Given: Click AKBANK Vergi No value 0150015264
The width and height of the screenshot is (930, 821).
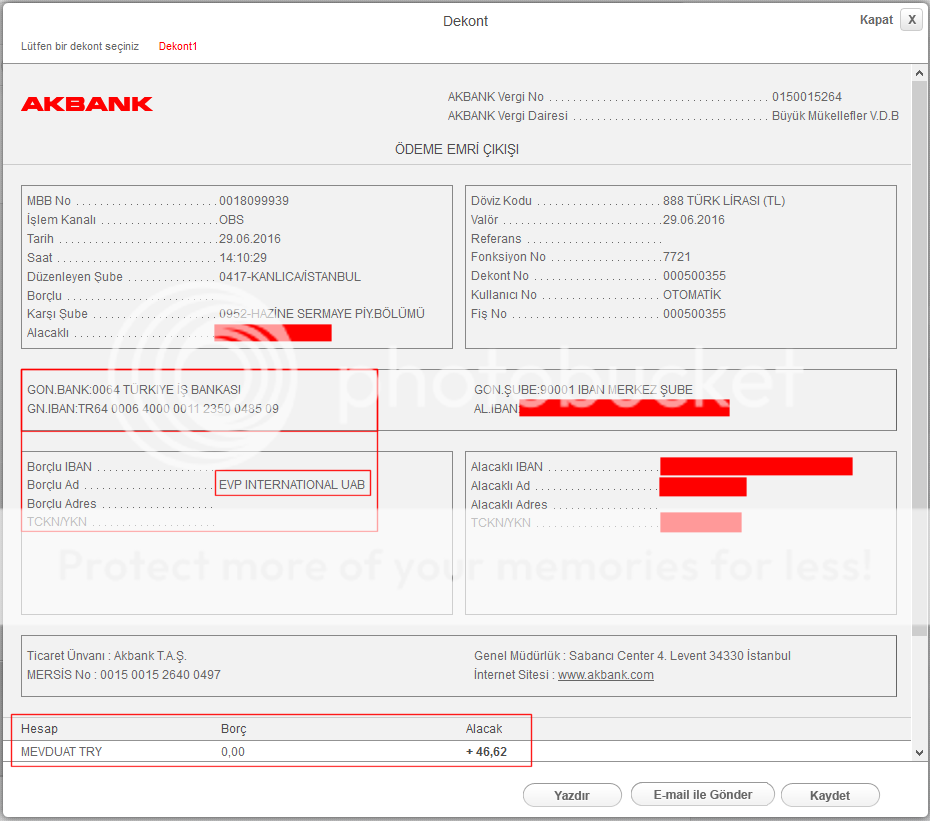Looking at the screenshot, I should click(807, 97).
